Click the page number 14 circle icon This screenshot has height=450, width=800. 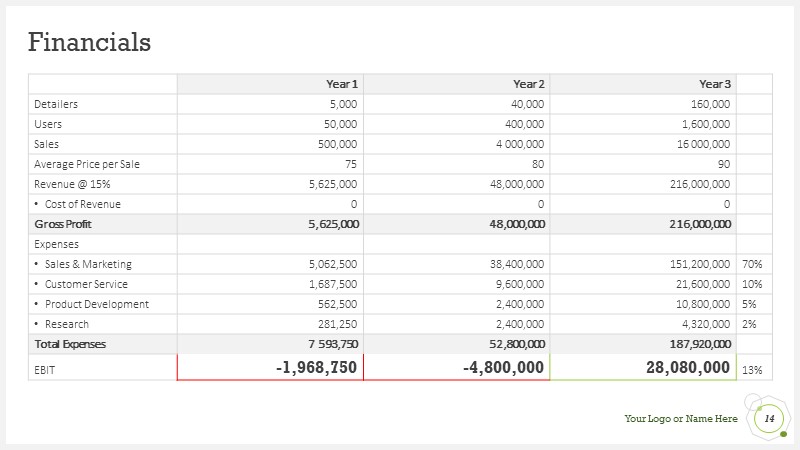coord(769,419)
